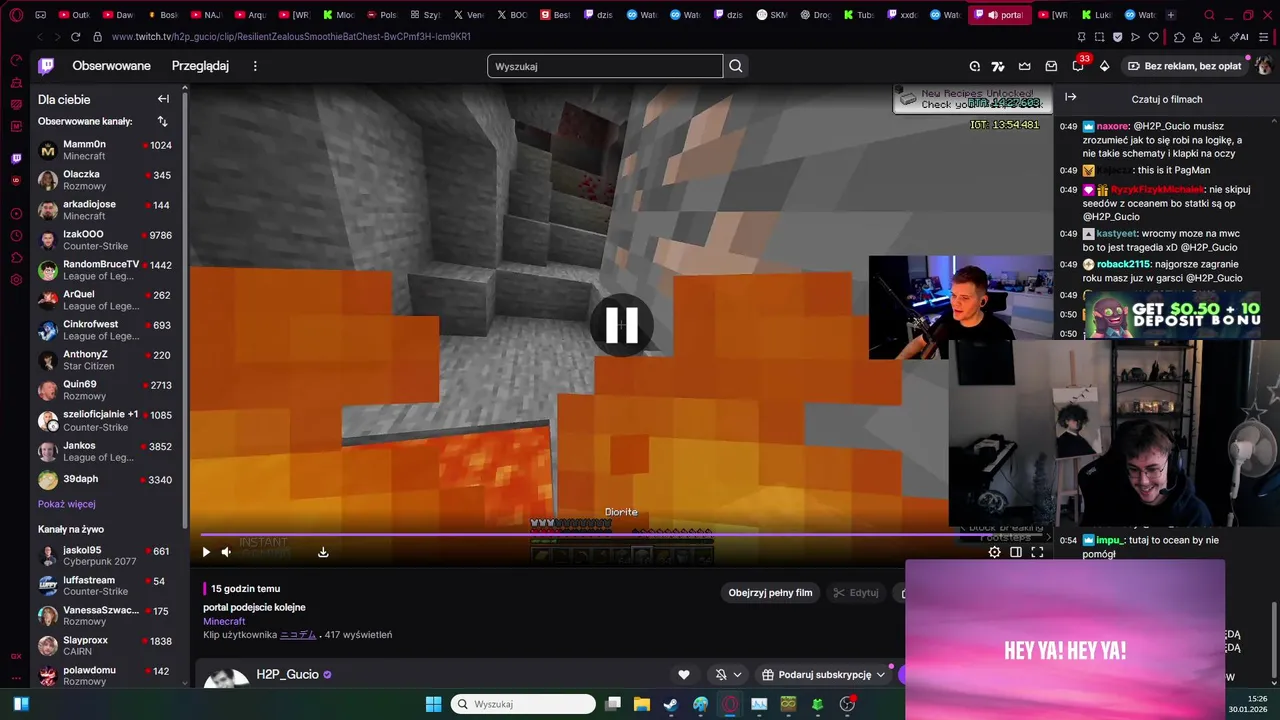Screen dimensions: 1280x720
Task: Open RandomBruceTV channel in sidebar
Action: [x=105, y=270]
